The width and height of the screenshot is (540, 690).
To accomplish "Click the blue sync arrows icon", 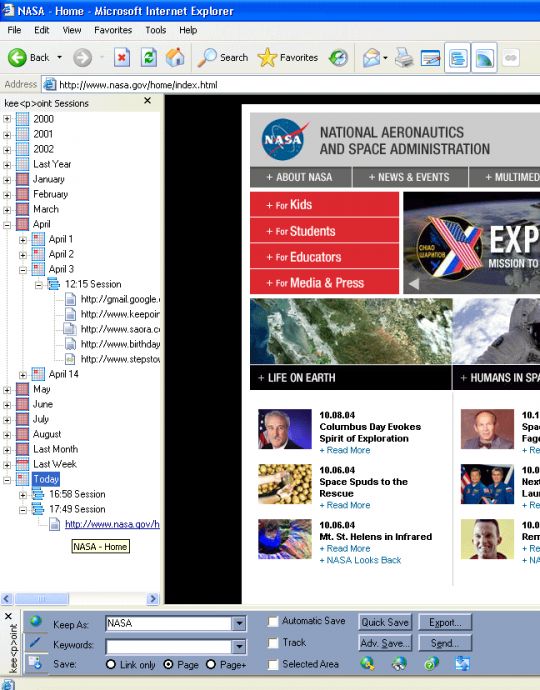I will click(463, 663).
